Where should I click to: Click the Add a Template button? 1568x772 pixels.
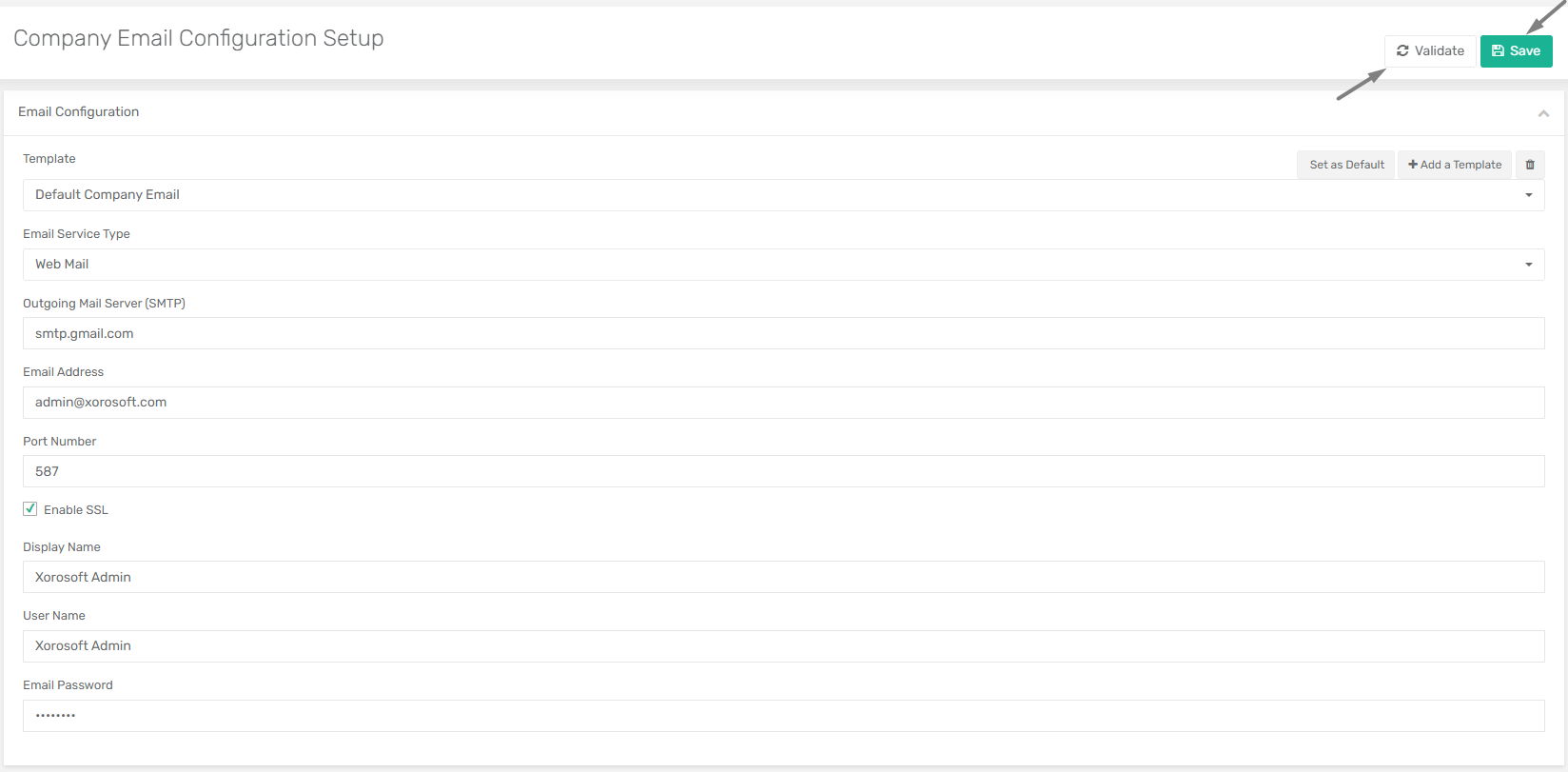(1455, 165)
